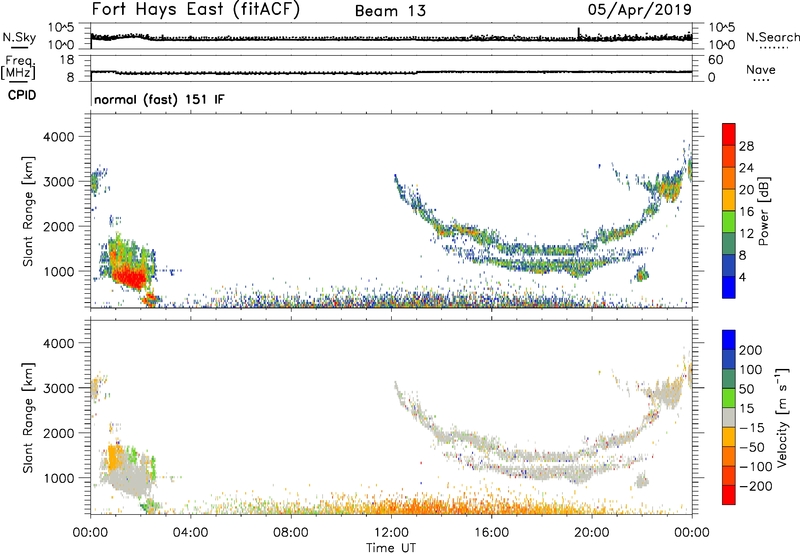
Task: Click the Power panel 'Slant Range [km]' label
Action: click(28, 211)
